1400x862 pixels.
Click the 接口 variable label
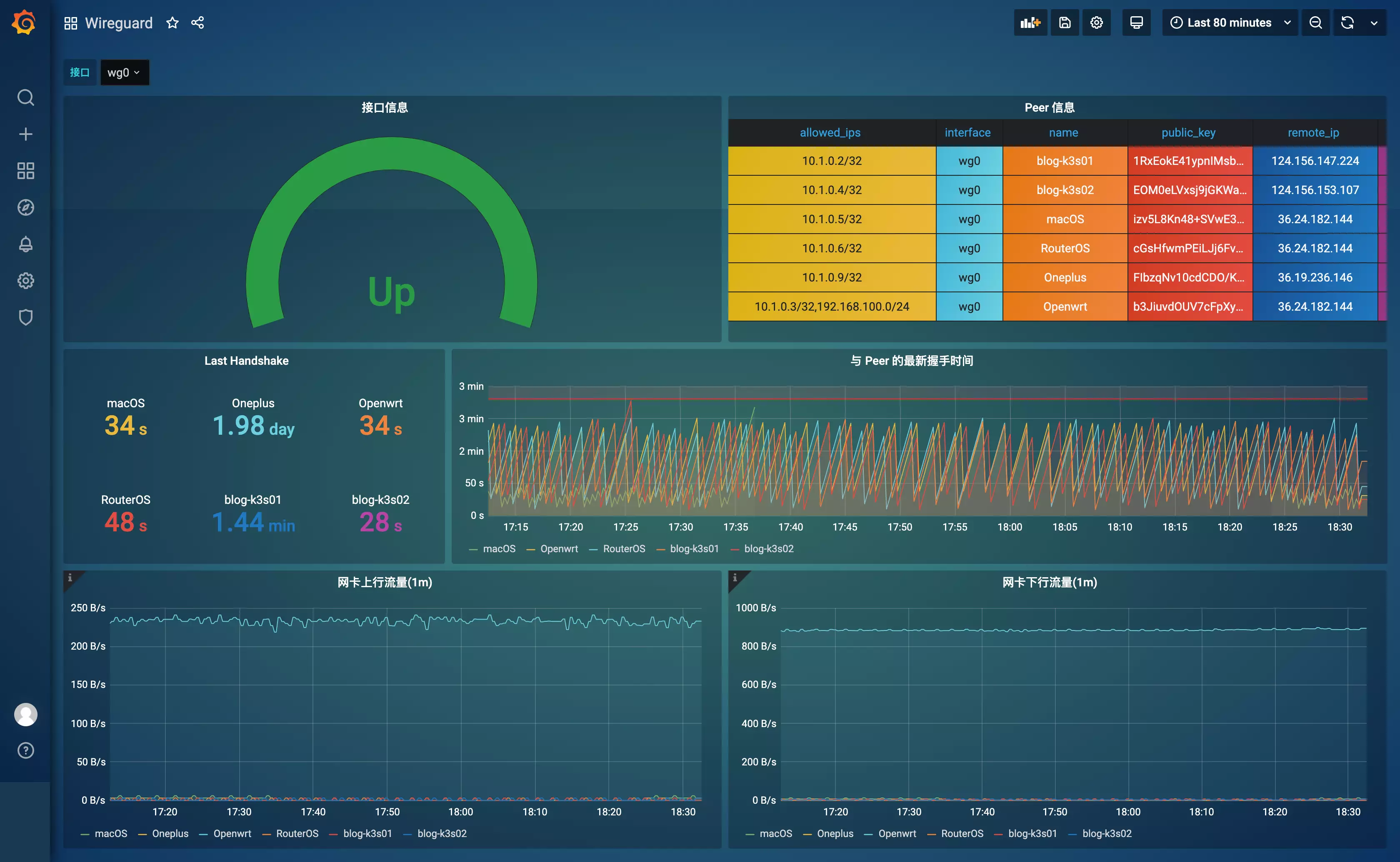79,72
